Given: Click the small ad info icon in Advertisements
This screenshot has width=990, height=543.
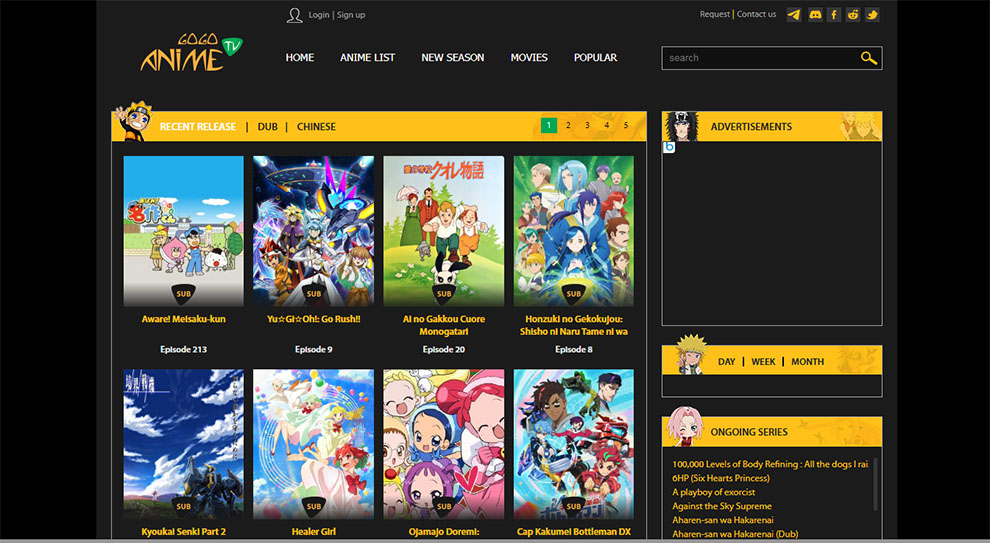Looking at the screenshot, I should (669, 147).
